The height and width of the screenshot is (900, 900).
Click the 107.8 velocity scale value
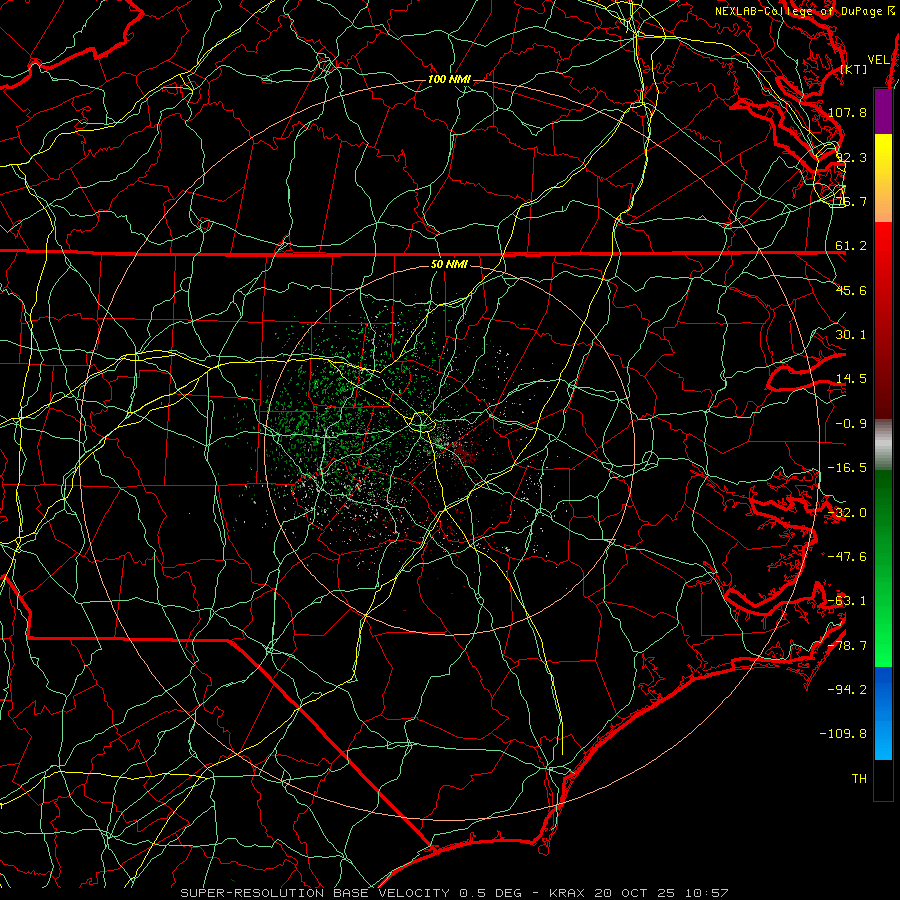pos(847,112)
